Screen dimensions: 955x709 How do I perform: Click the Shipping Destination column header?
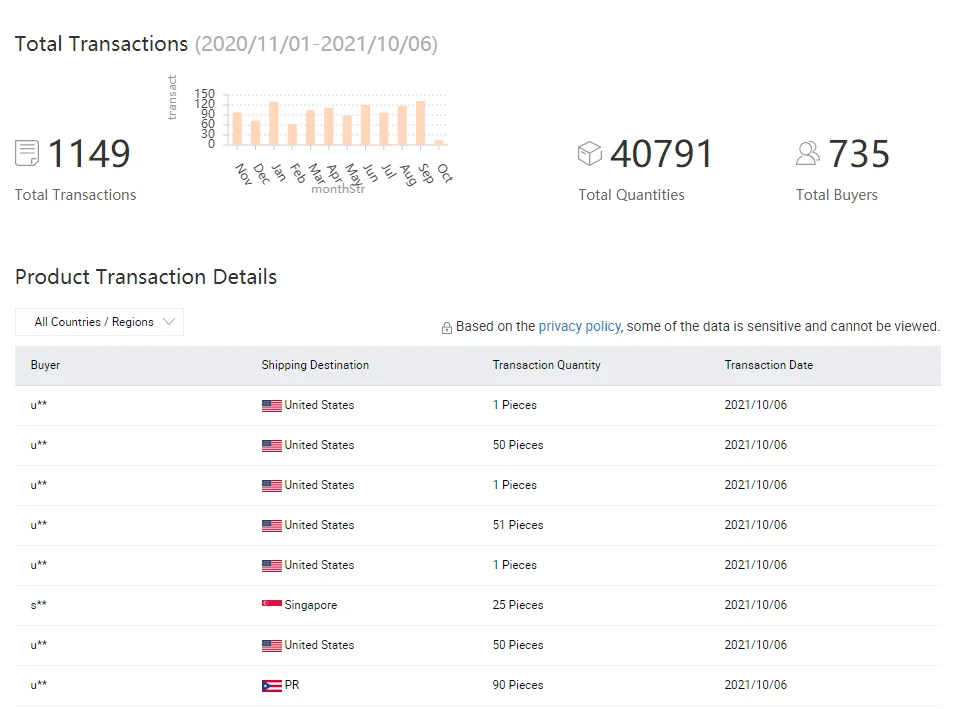click(315, 365)
